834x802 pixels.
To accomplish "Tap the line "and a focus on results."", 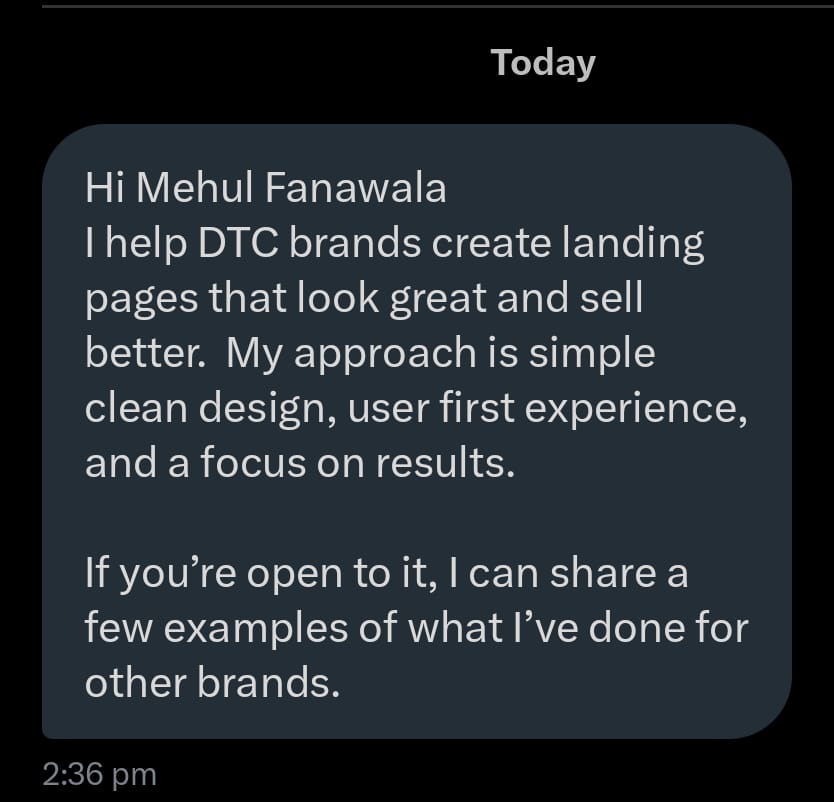I will (x=300, y=463).
